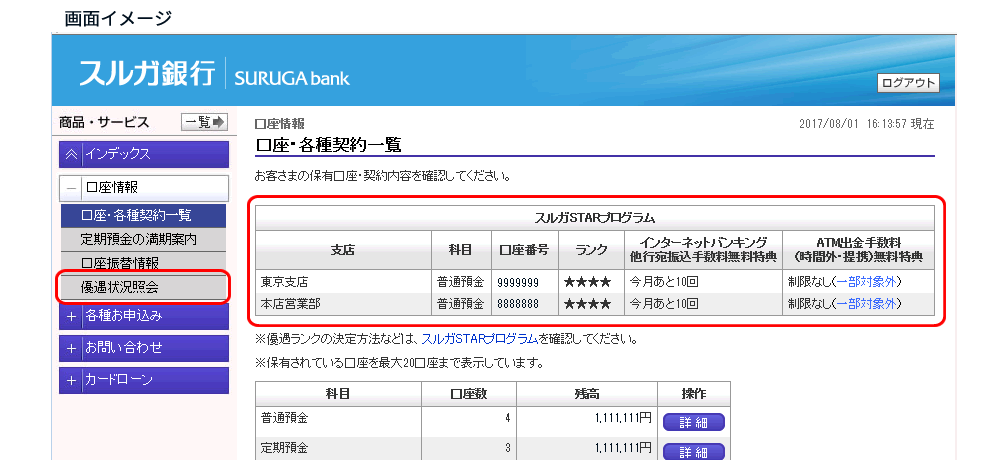Click the スルガSTARプログラム table title
Viewport: 1008px width, 460px height.
tap(595, 218)
